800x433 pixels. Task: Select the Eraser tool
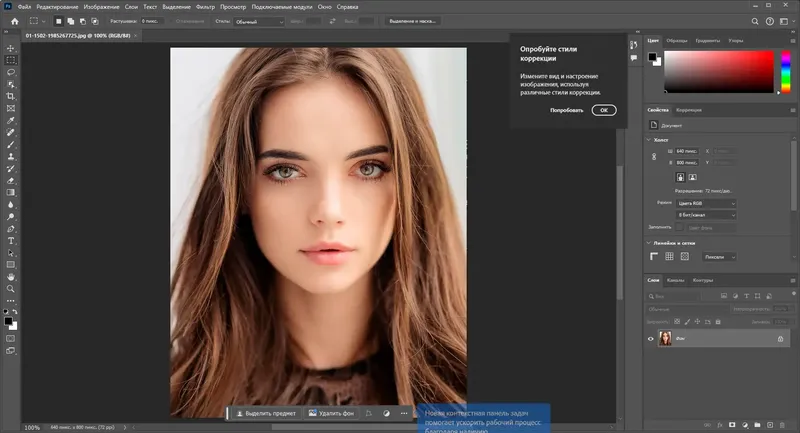click(x=11, y=180)
